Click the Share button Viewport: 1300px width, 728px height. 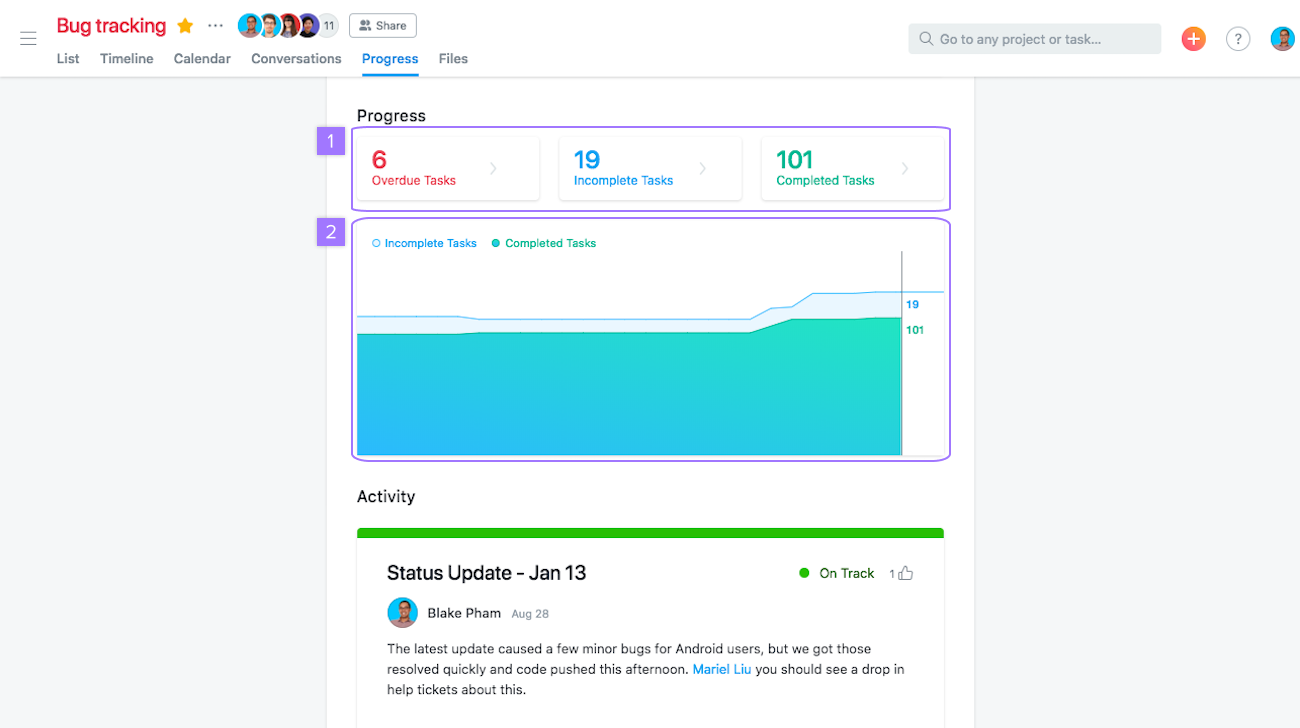(383, 26)
